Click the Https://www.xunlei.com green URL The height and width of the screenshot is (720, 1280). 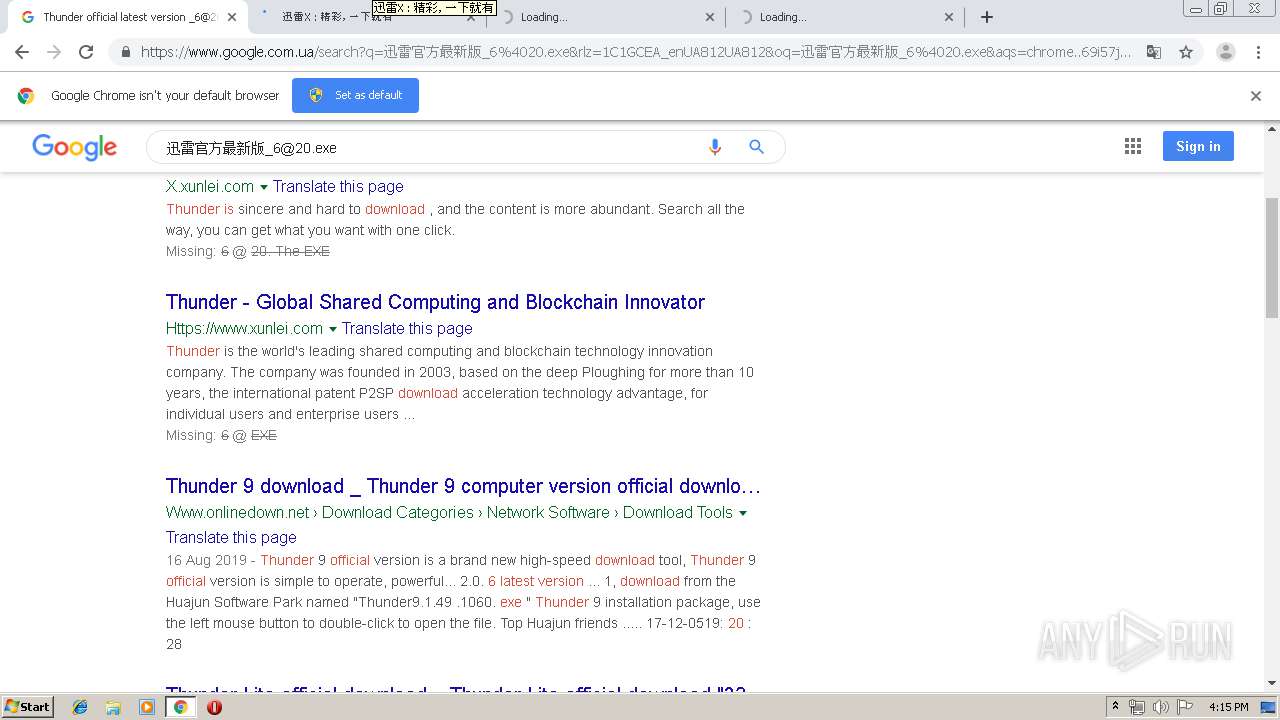pos(244,328)
